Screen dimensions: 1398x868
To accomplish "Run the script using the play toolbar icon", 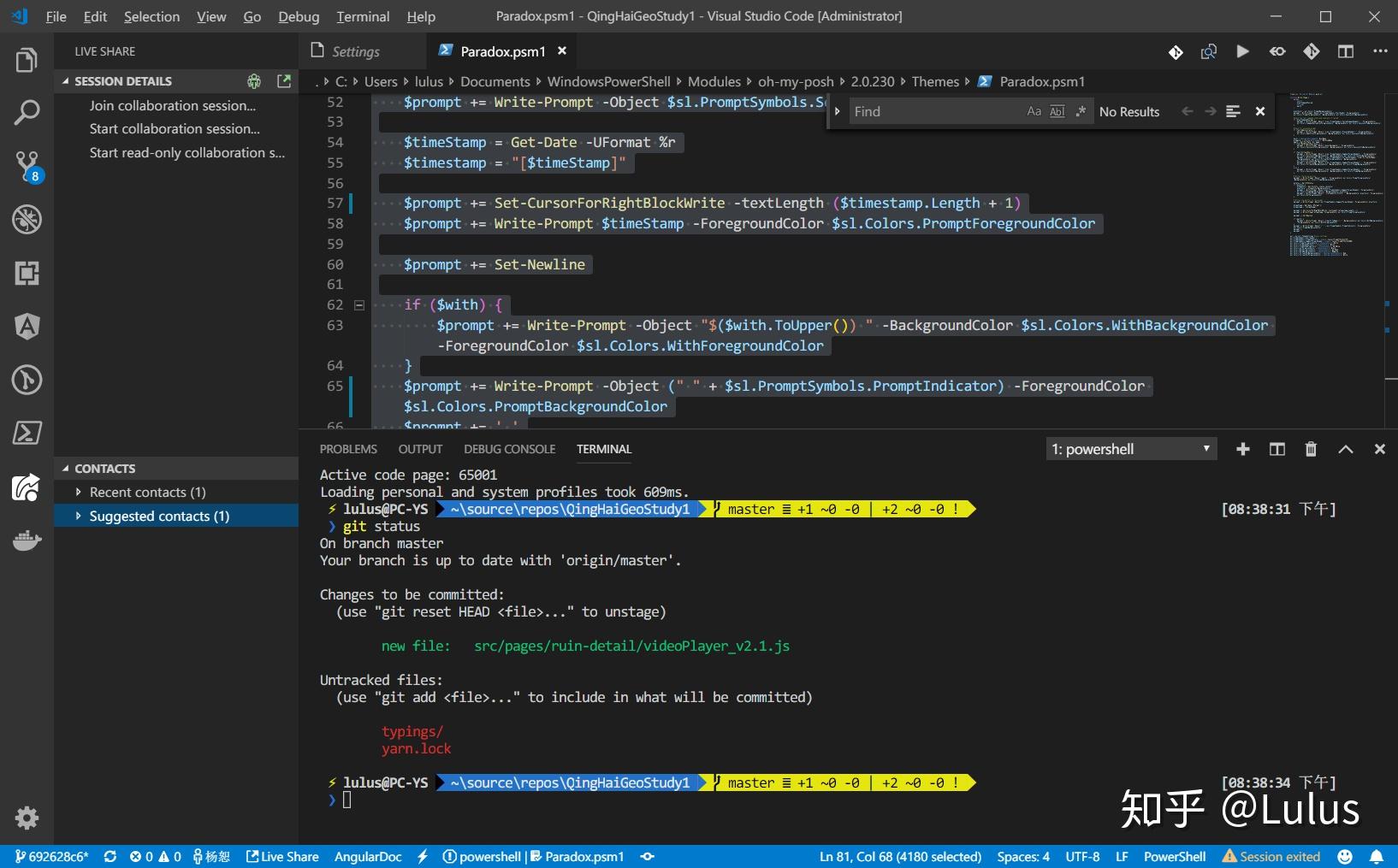I will tap(1243, 52).
